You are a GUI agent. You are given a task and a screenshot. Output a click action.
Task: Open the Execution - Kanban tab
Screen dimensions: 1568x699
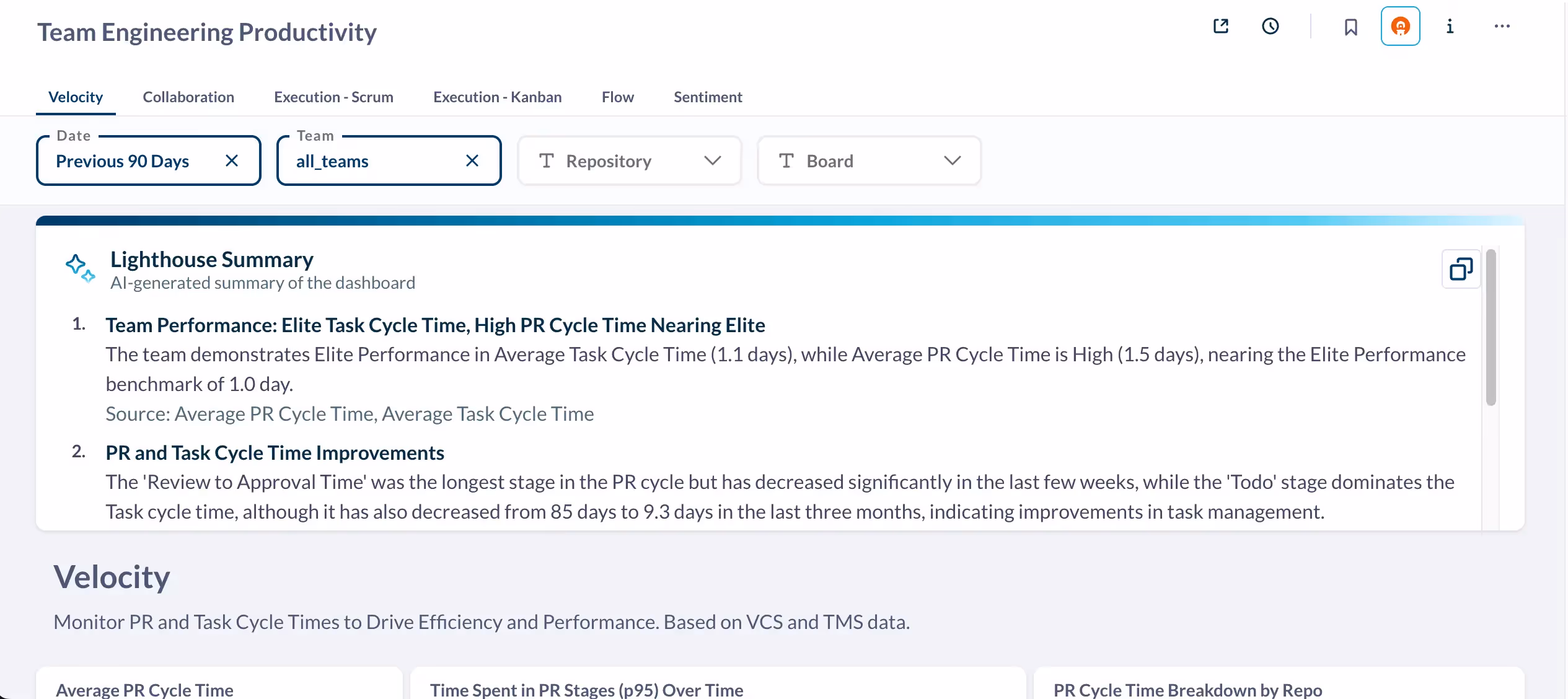pos(497,97)
